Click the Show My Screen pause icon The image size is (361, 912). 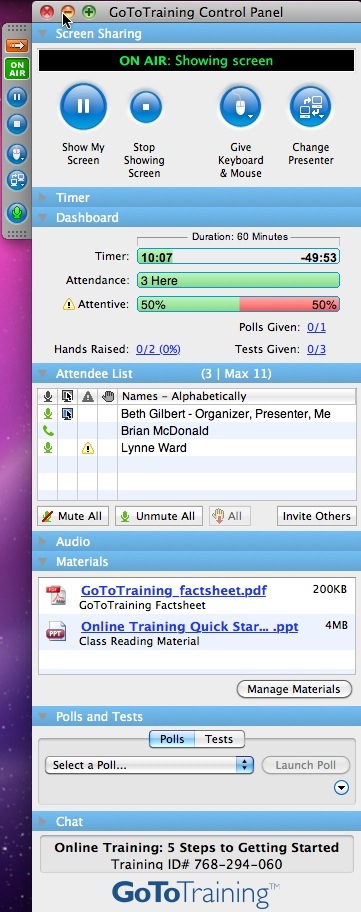coord(84,106)
